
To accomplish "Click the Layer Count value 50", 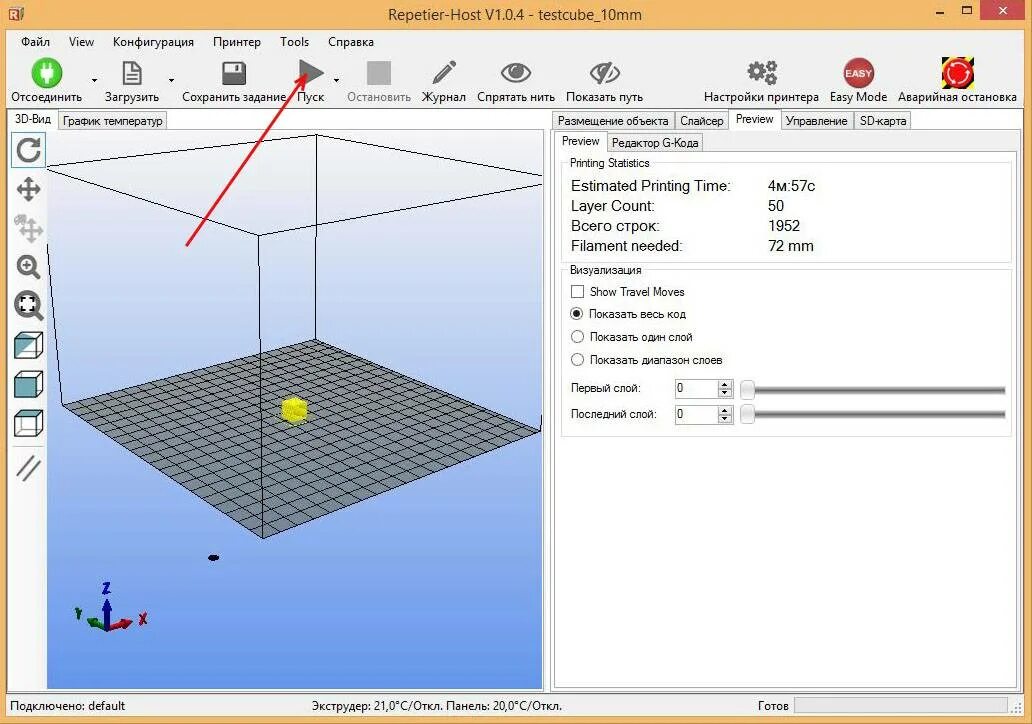I will coord(775,206).
